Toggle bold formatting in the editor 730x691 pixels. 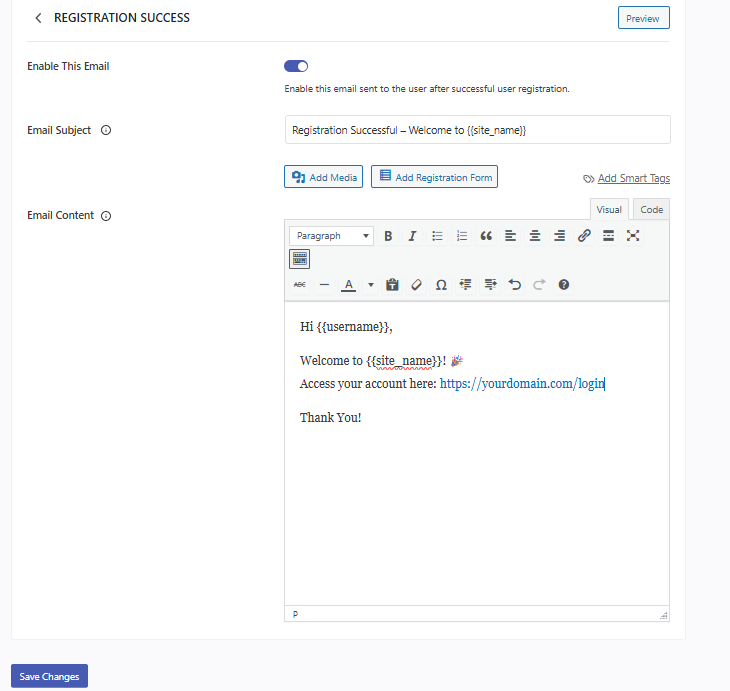[x=388, y=236]
